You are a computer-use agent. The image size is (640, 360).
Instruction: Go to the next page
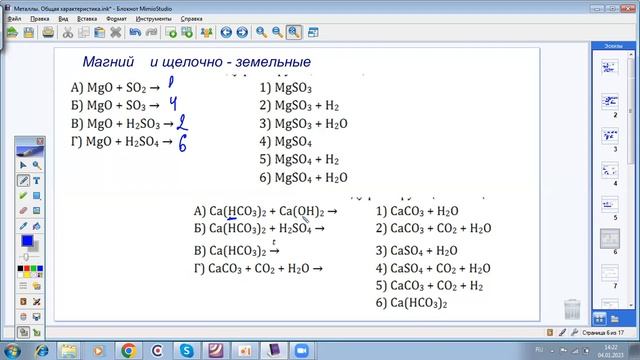(242, 32)
